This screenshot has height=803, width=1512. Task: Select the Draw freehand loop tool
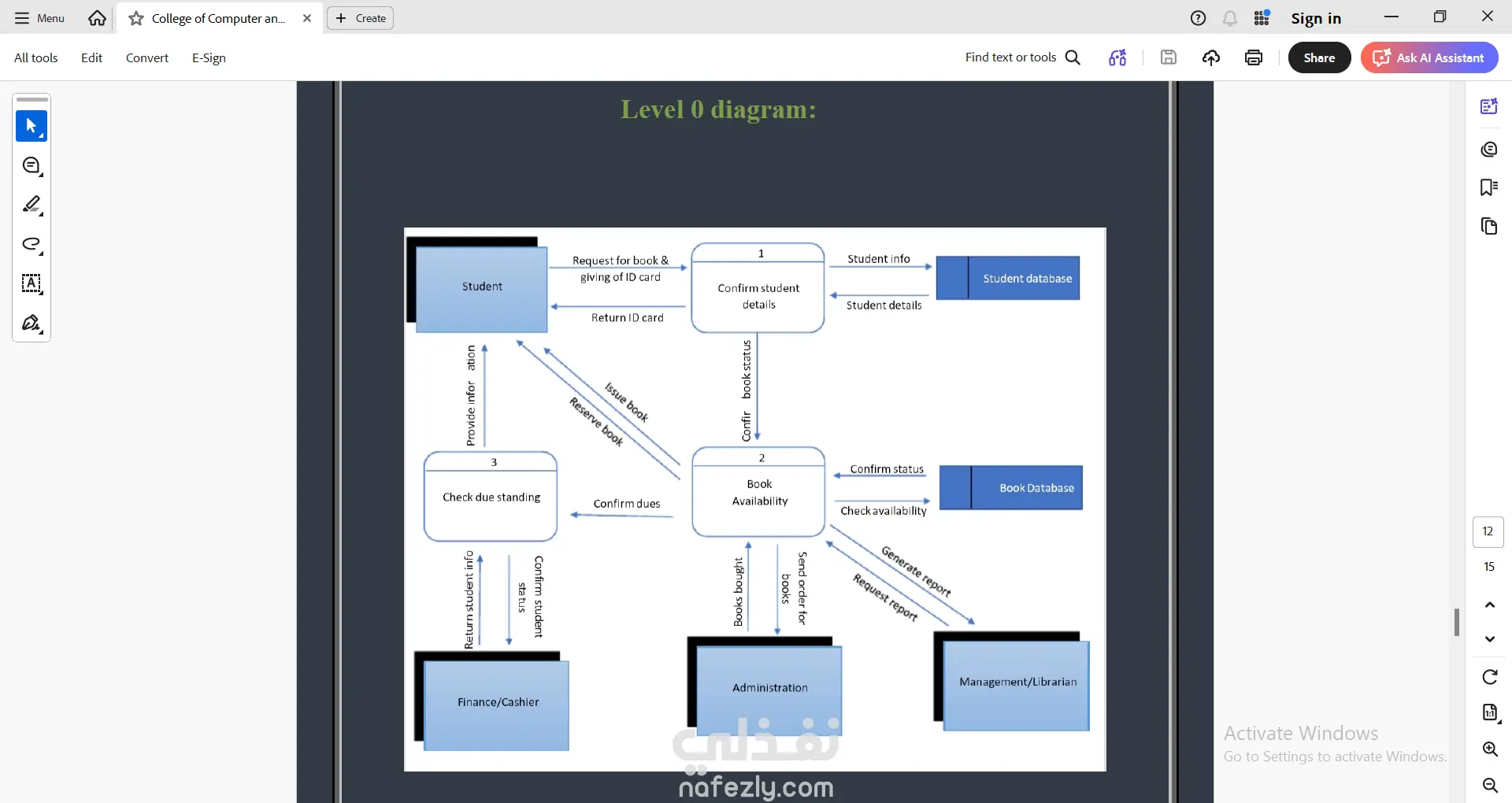(x=31, y=244)
